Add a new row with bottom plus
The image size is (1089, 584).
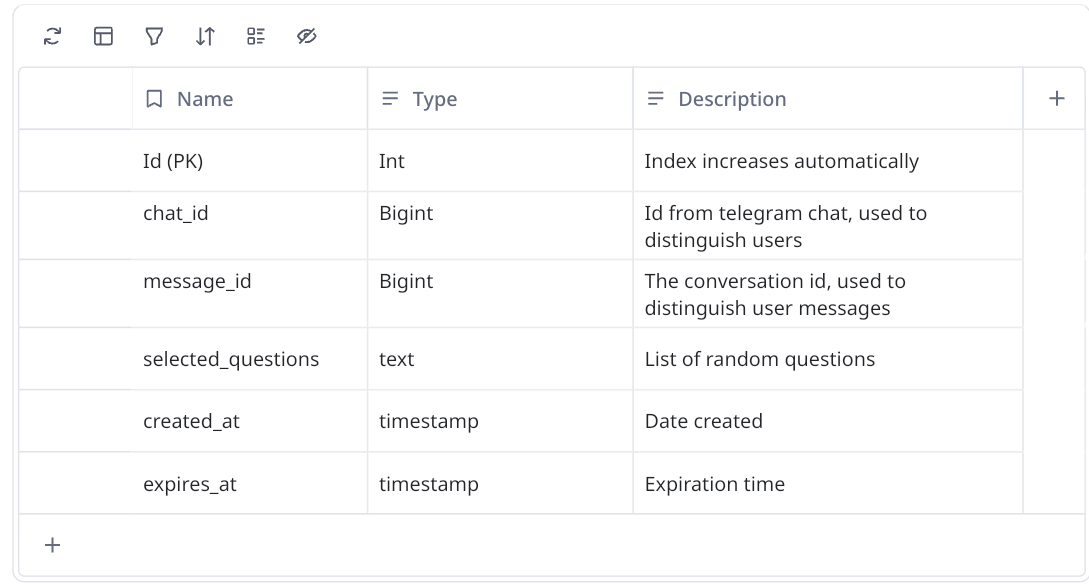tap(53, 545)
